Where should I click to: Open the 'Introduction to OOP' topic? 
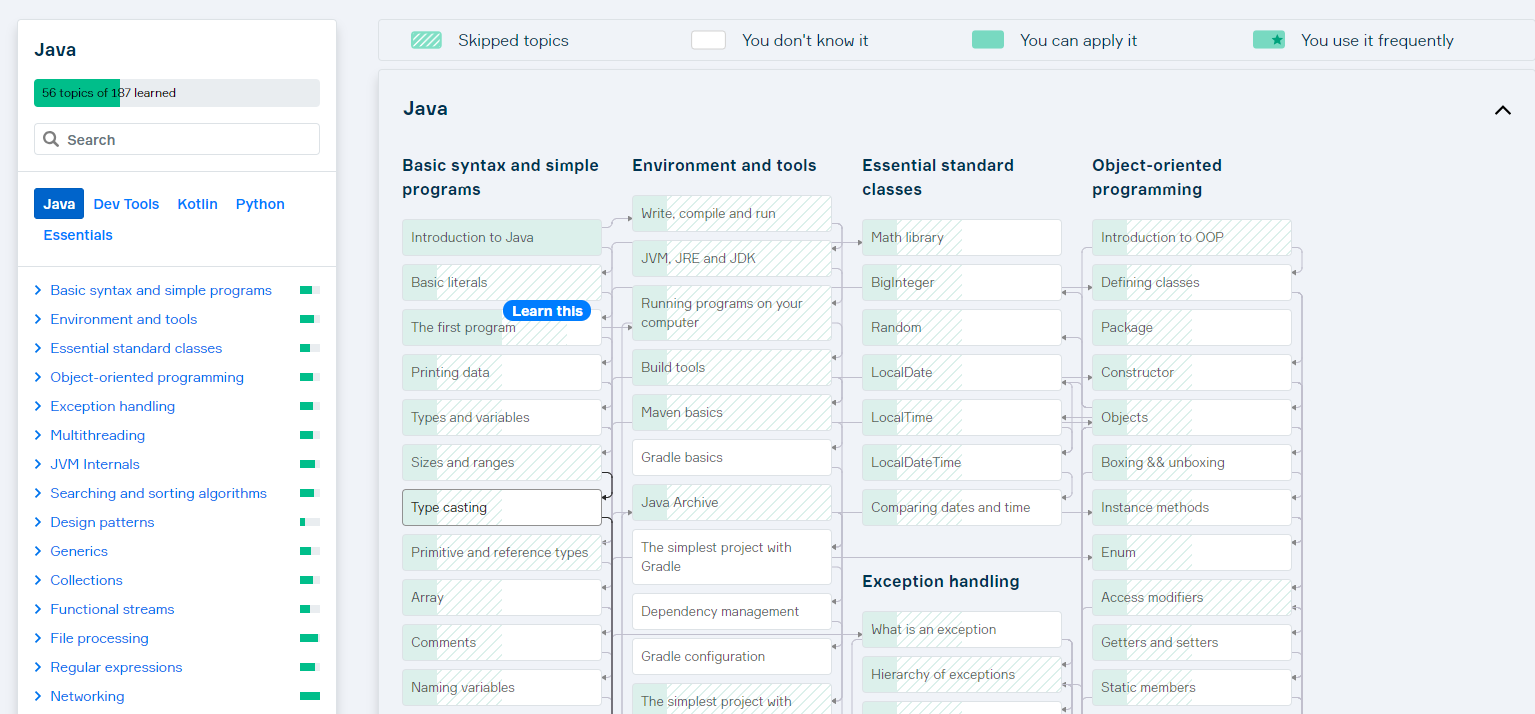tap(1191, 237)
